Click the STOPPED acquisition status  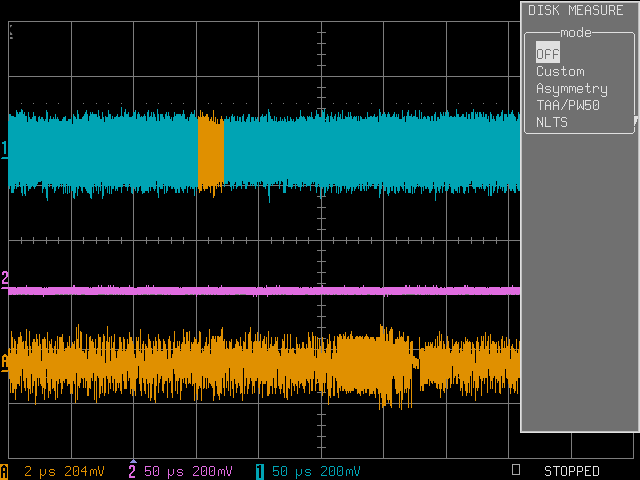(571, 471)
